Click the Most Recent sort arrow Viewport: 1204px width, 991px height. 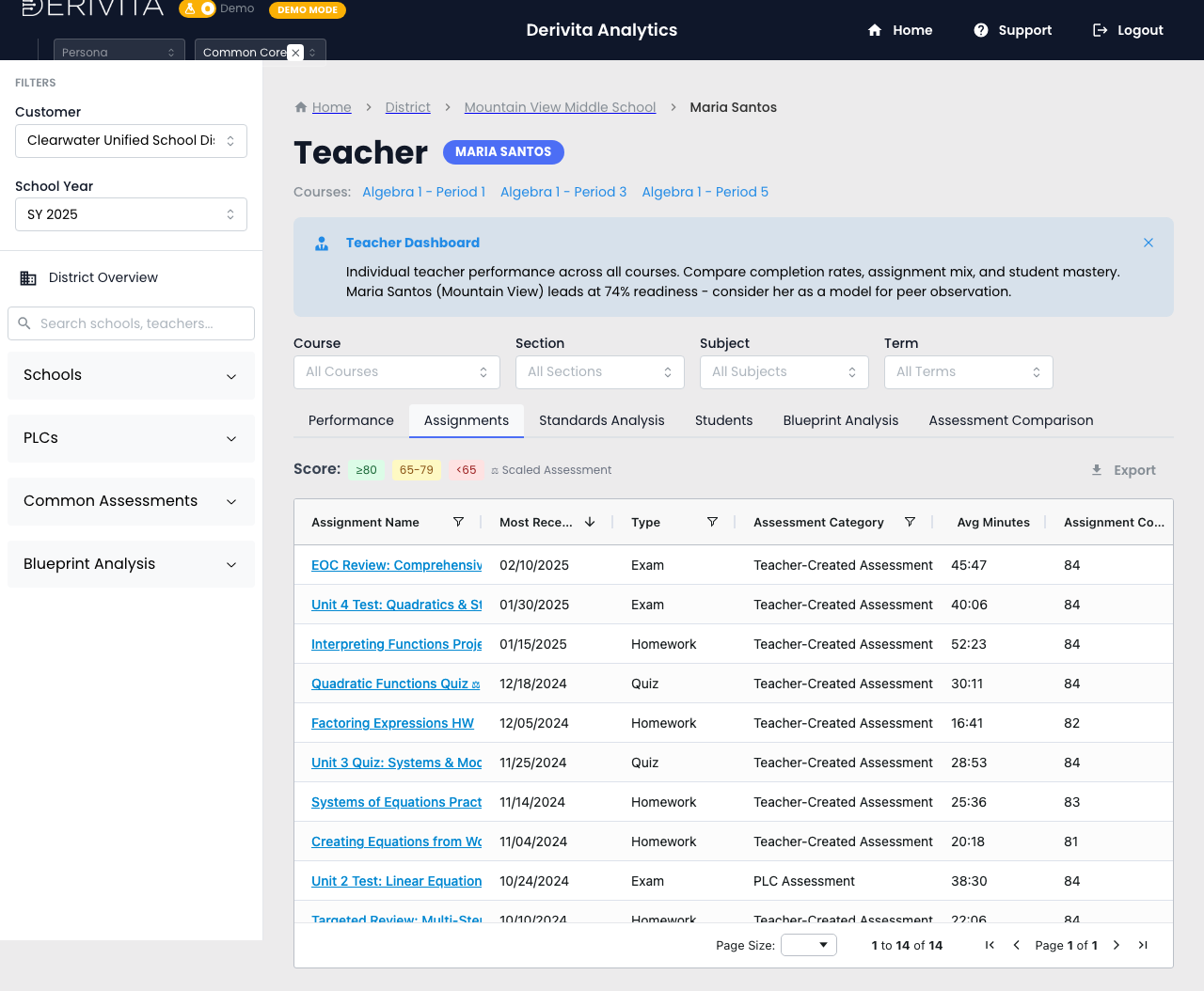(x=590, y=522)
